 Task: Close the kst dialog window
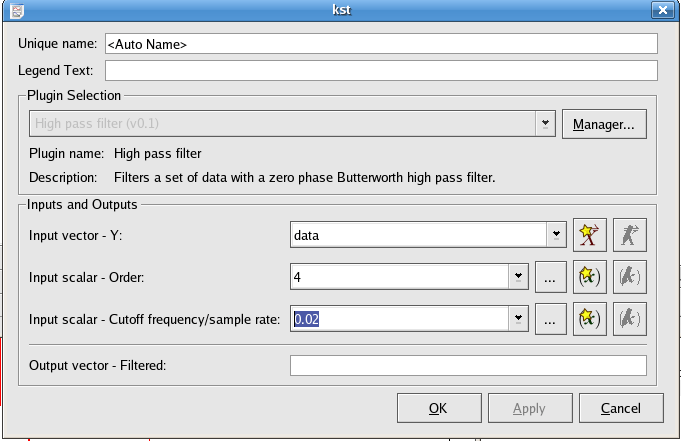pyautogui.click(x=663, y=10)
